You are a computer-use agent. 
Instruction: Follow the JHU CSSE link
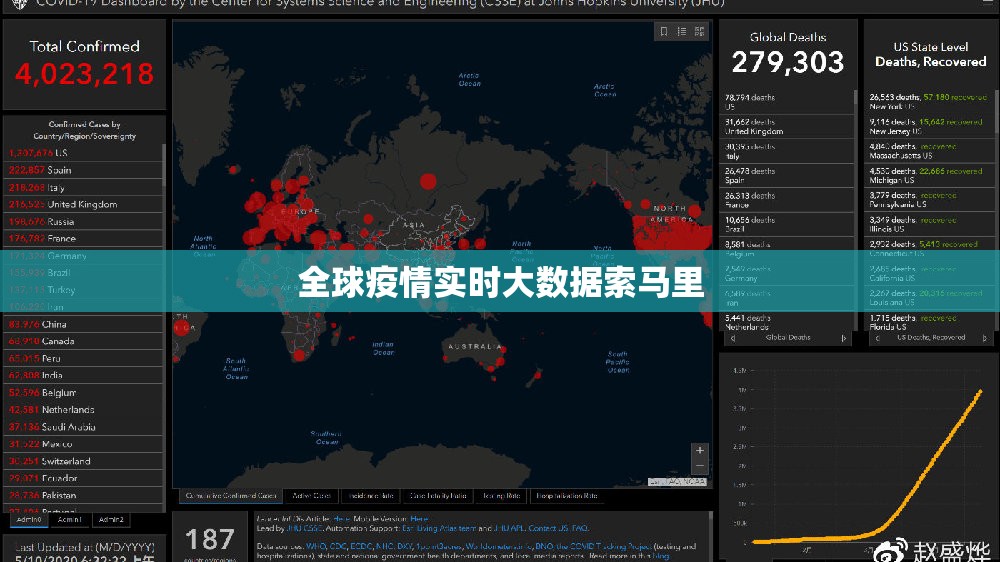(x=304, y=528)
